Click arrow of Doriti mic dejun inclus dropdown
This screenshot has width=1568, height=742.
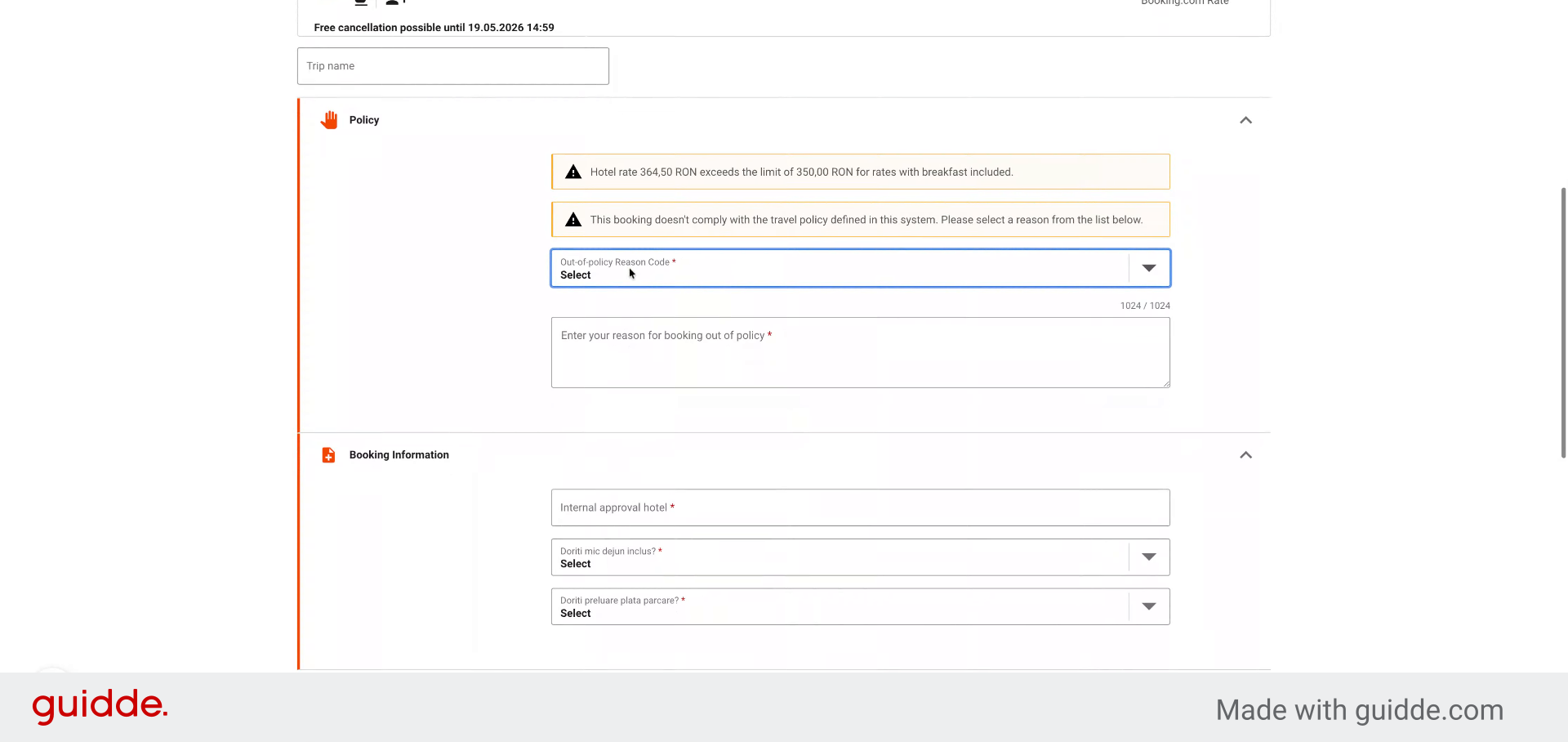1149,556
